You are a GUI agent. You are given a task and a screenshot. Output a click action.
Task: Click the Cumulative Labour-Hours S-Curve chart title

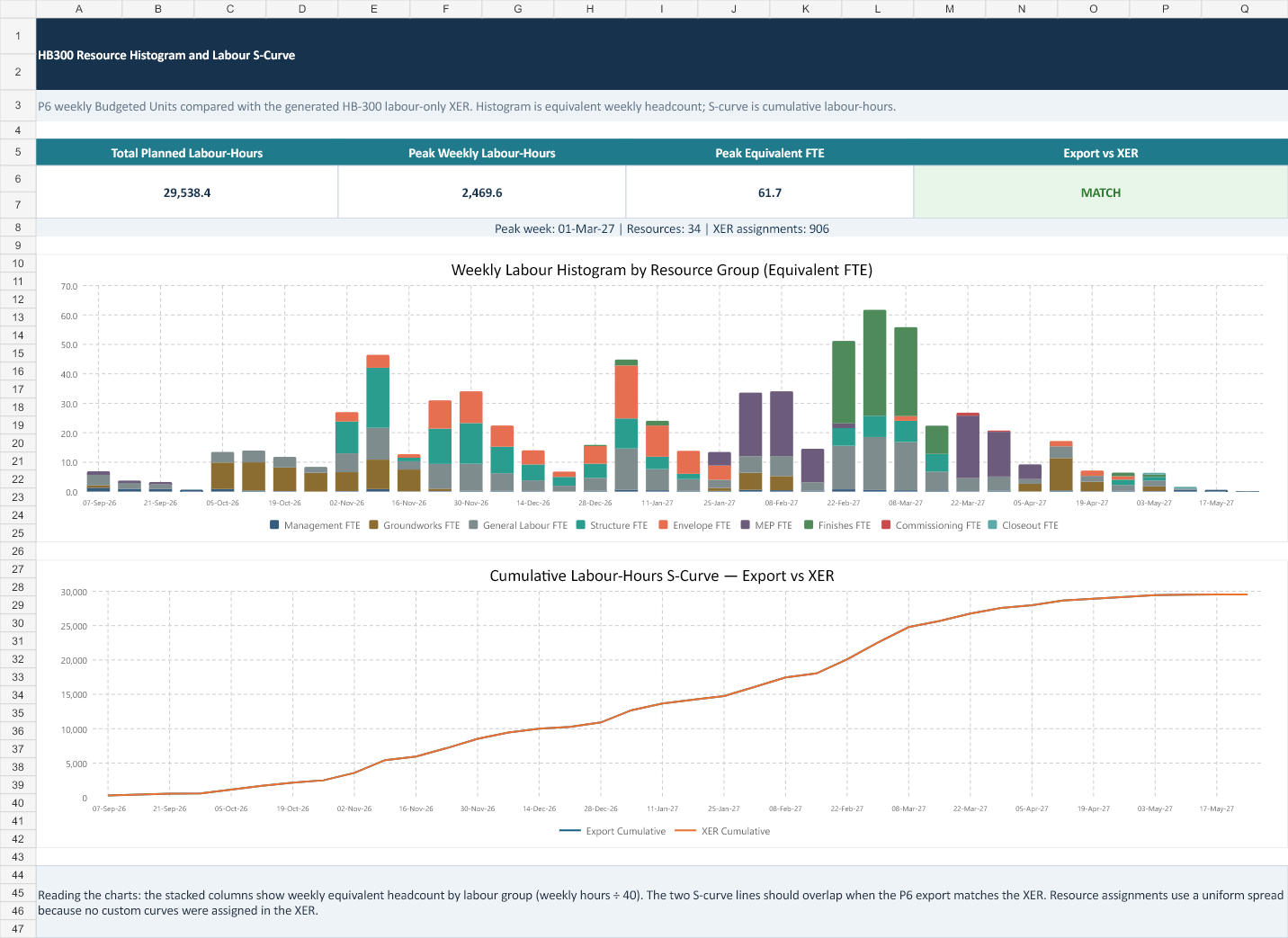[662, 576]
